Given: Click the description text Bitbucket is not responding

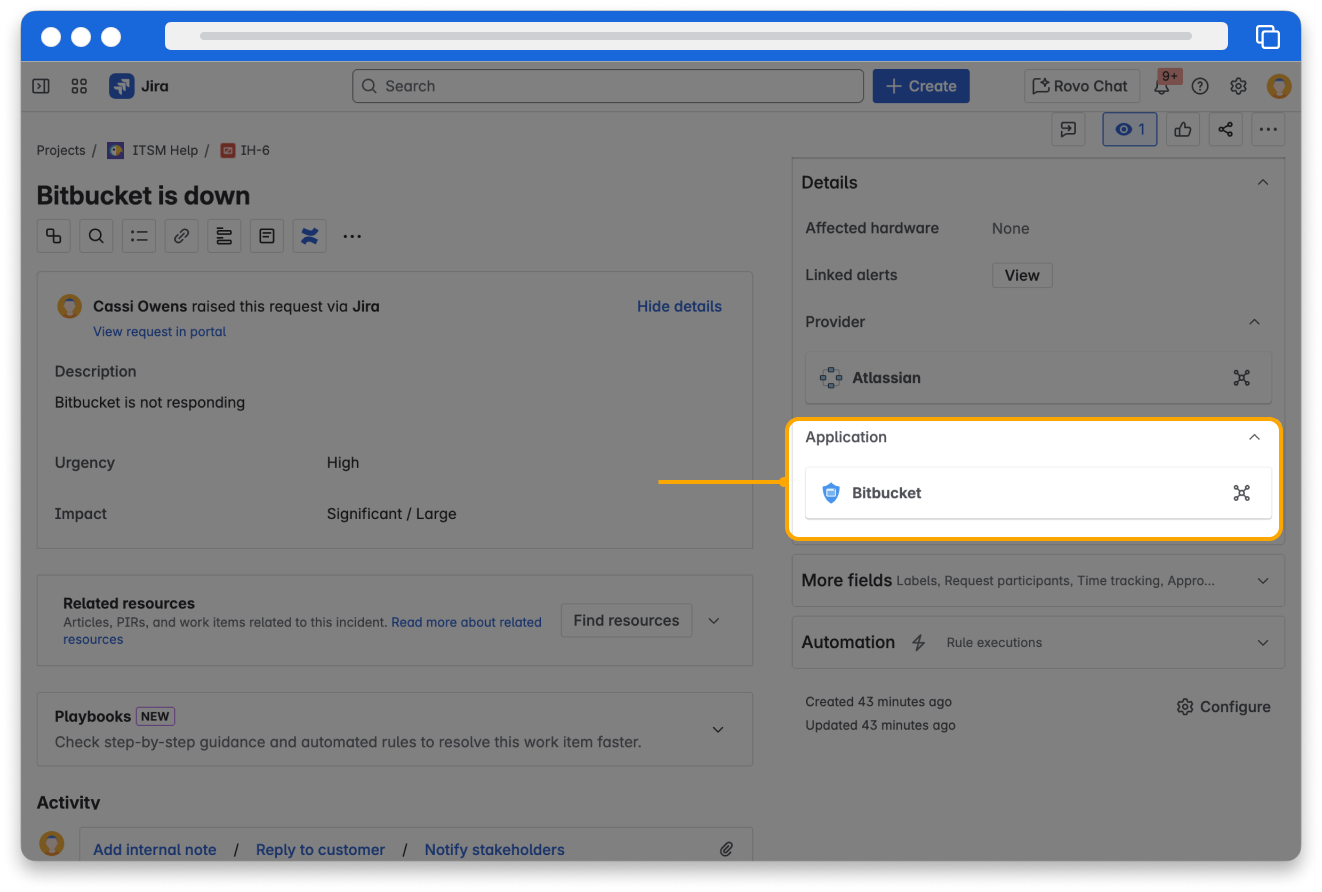Looking at the screenshot, I should pyautogui.click(x=150, y=402).
